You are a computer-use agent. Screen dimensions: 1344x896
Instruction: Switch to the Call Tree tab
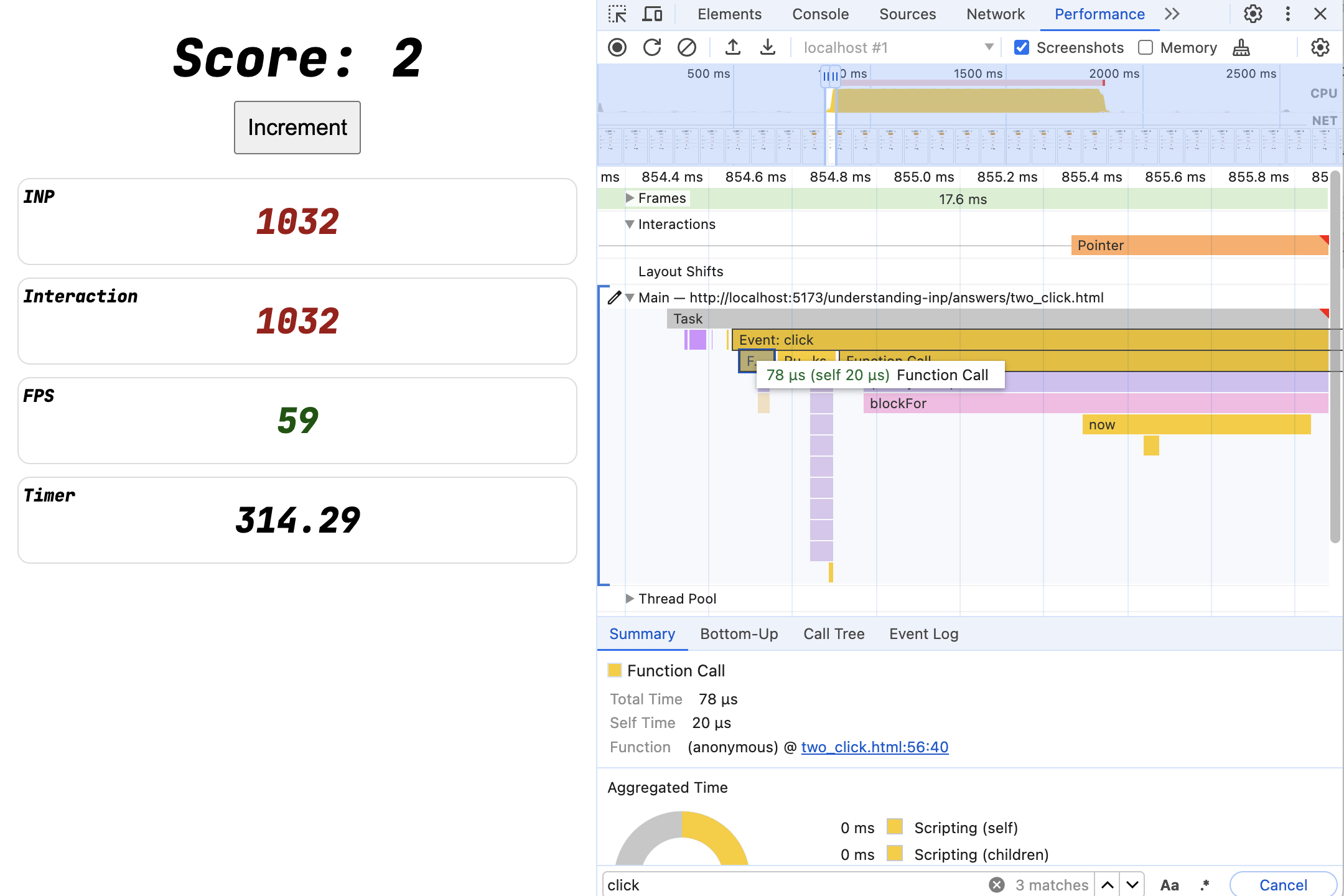pyautogui.click(x=833, y=633)
